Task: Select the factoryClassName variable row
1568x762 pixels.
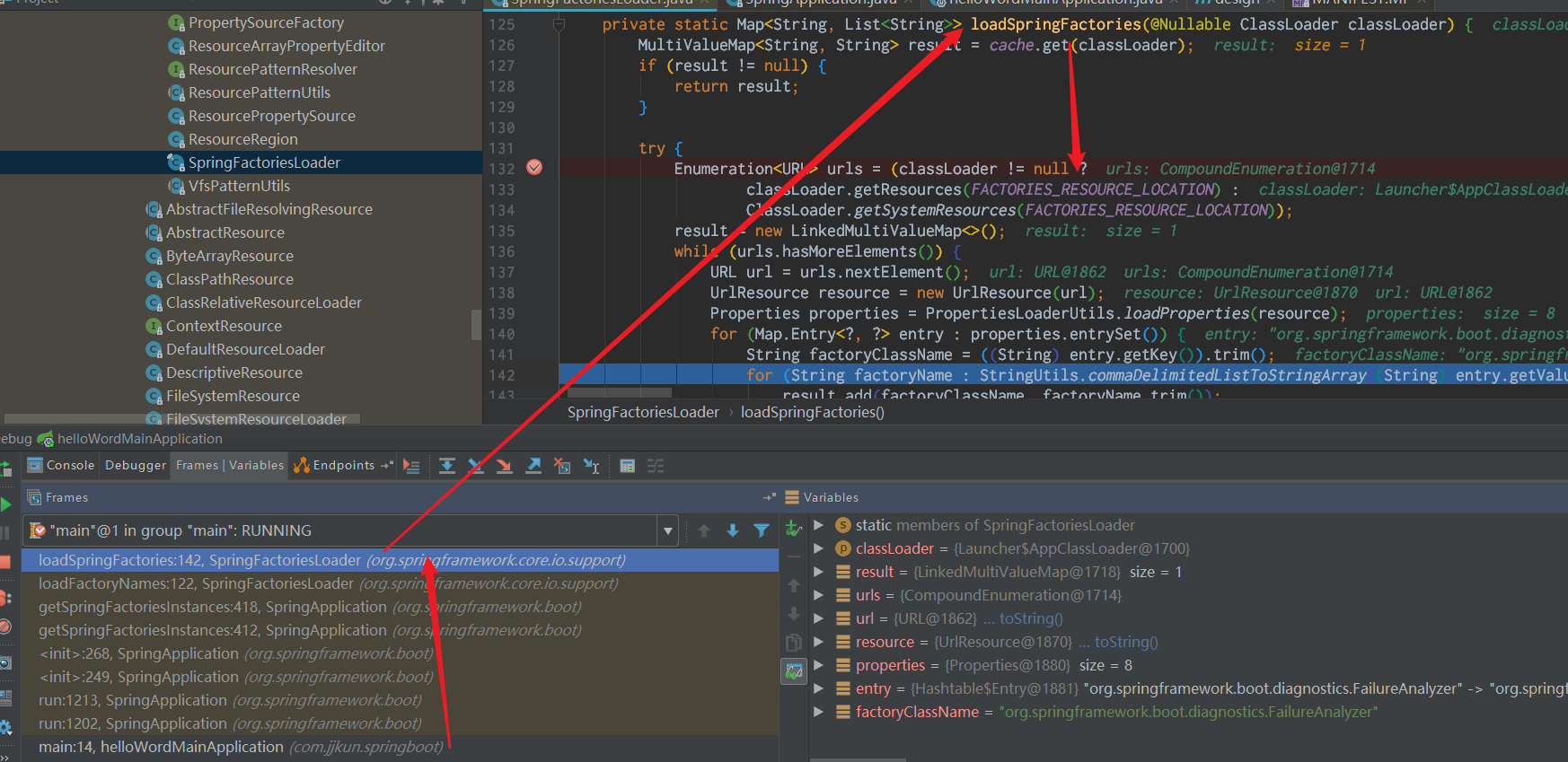Action: [1188, 712]
